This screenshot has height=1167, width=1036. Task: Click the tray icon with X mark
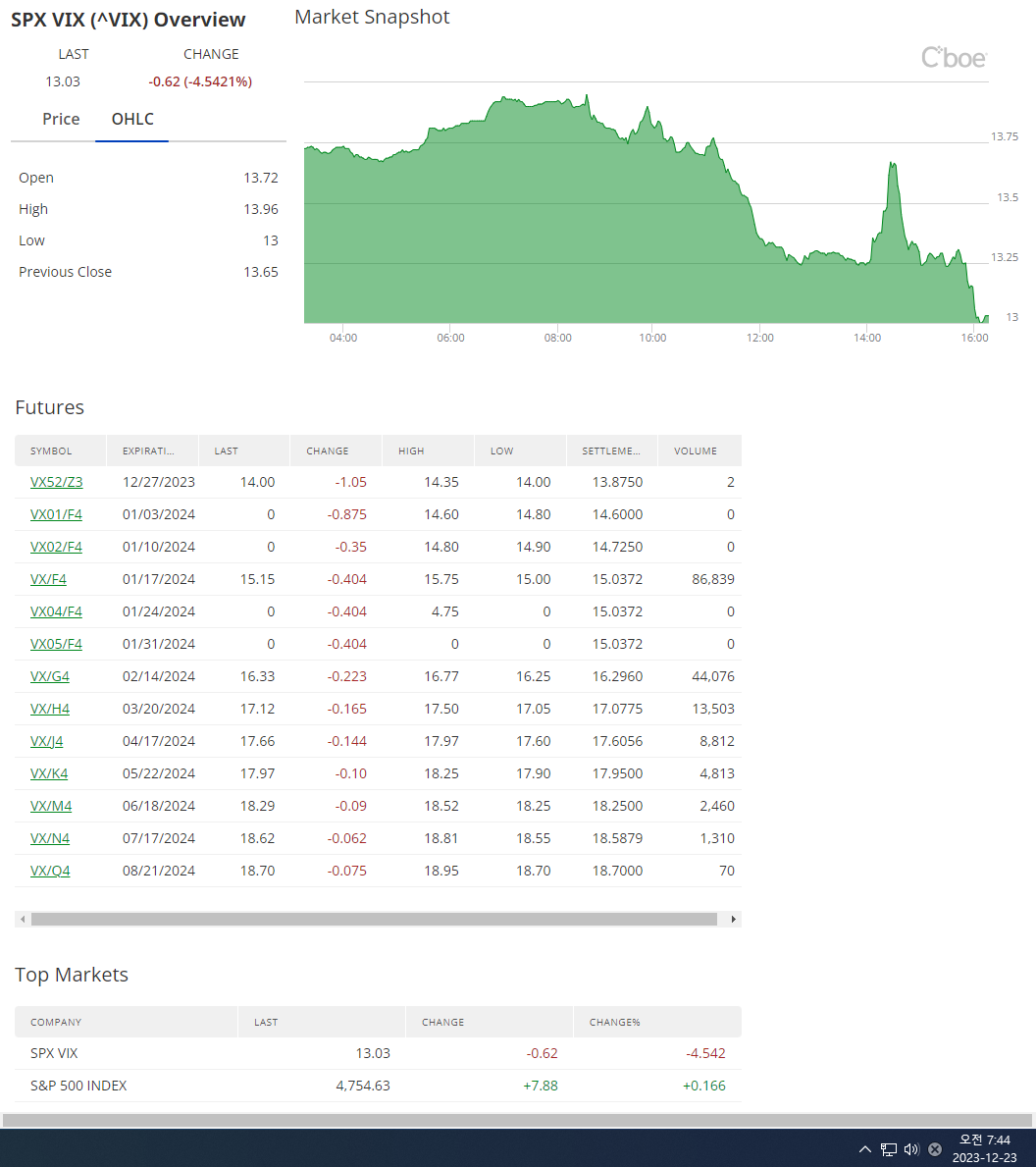click(x=935, y=1149)
